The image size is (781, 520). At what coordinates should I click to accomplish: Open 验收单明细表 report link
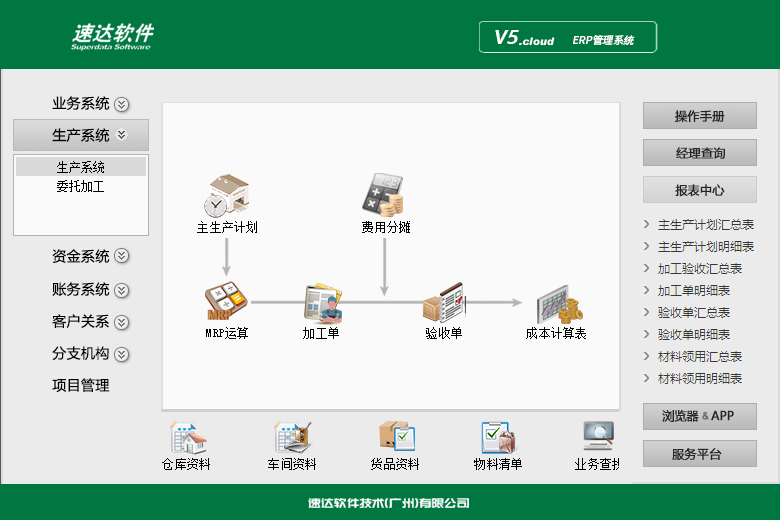[694, 334]
